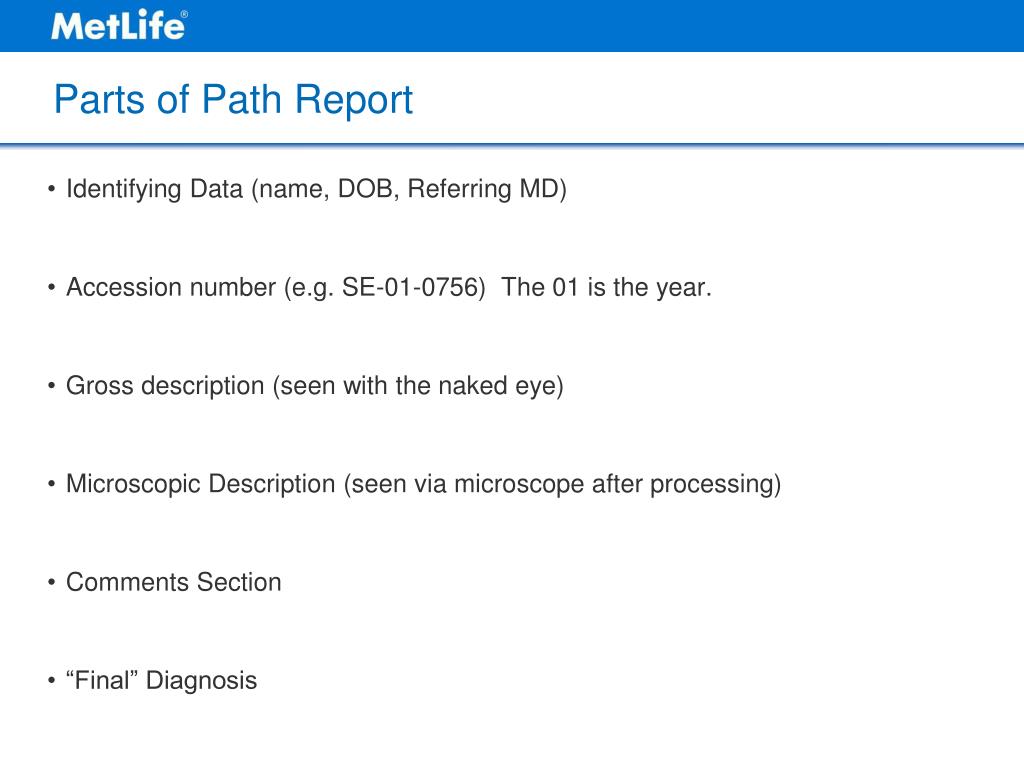Click the bullet dot before Gross description
1024x768 pixels.
coord(52,385)
